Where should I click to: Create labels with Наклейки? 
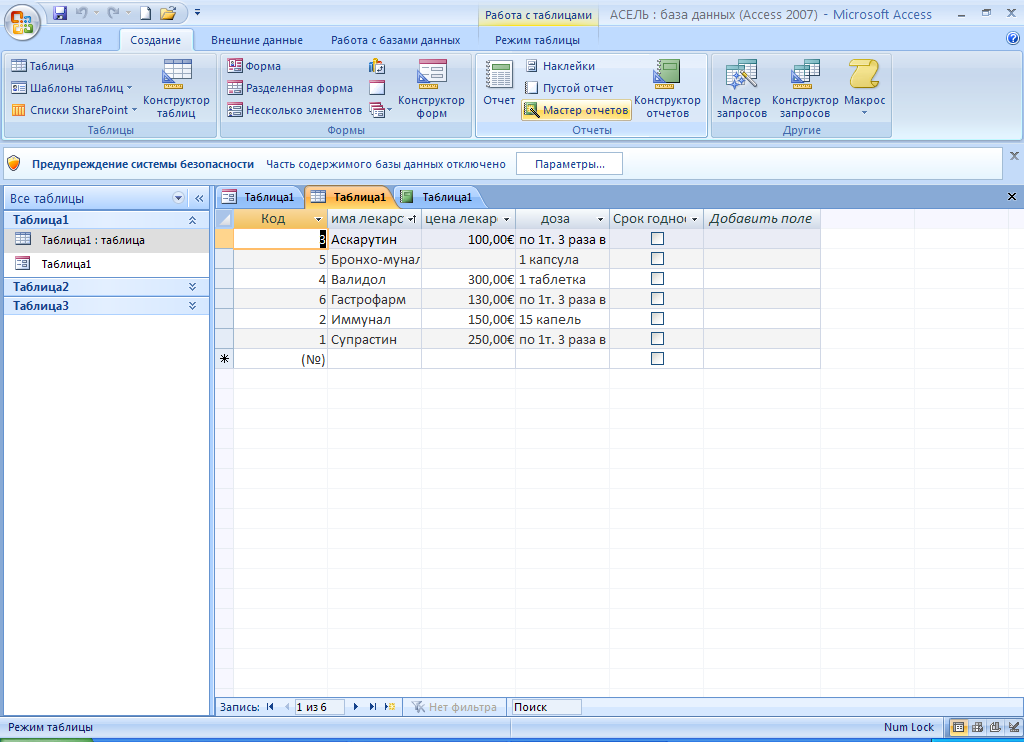560,66
